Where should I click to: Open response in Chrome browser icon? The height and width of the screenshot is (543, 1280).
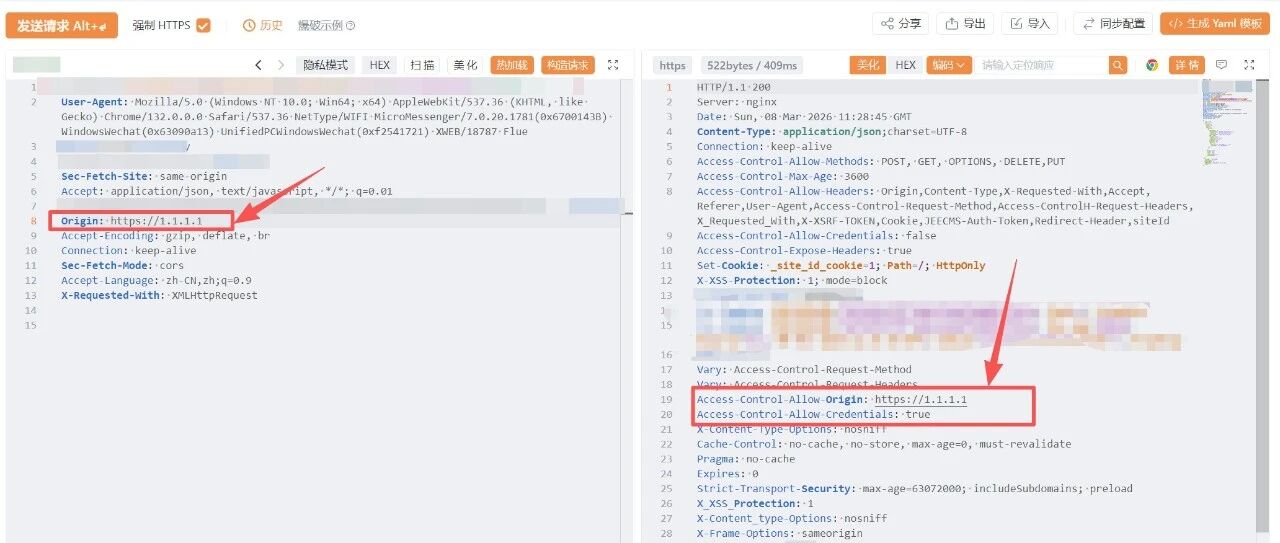click(x=1152, y=65)
